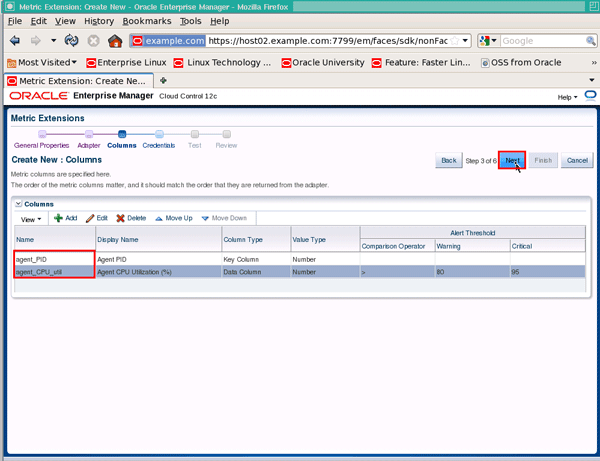Image resolution: width=600 pixels, height=461 pixels.
Task: Click the Columns step marker icon
Action: coord(122,134)
